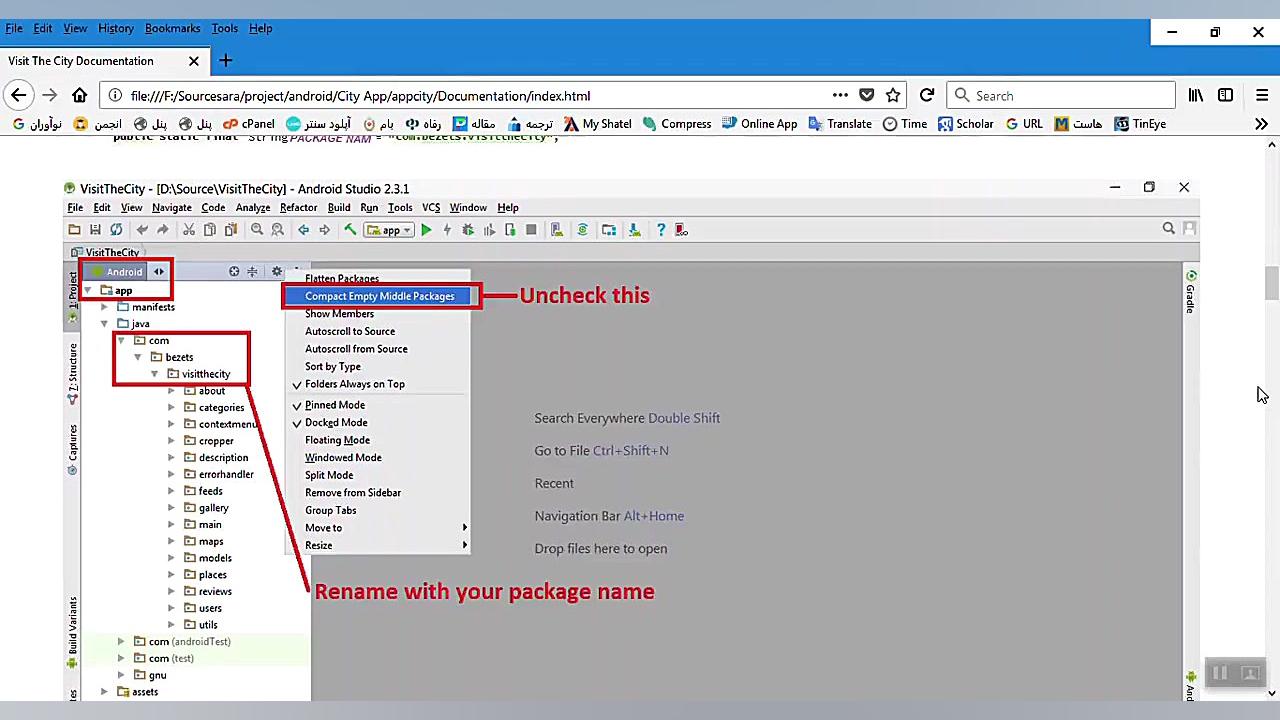Click Firefox's forward arrow button
Viewport: 1280px width, 720px height.
[x=48, y=95]
